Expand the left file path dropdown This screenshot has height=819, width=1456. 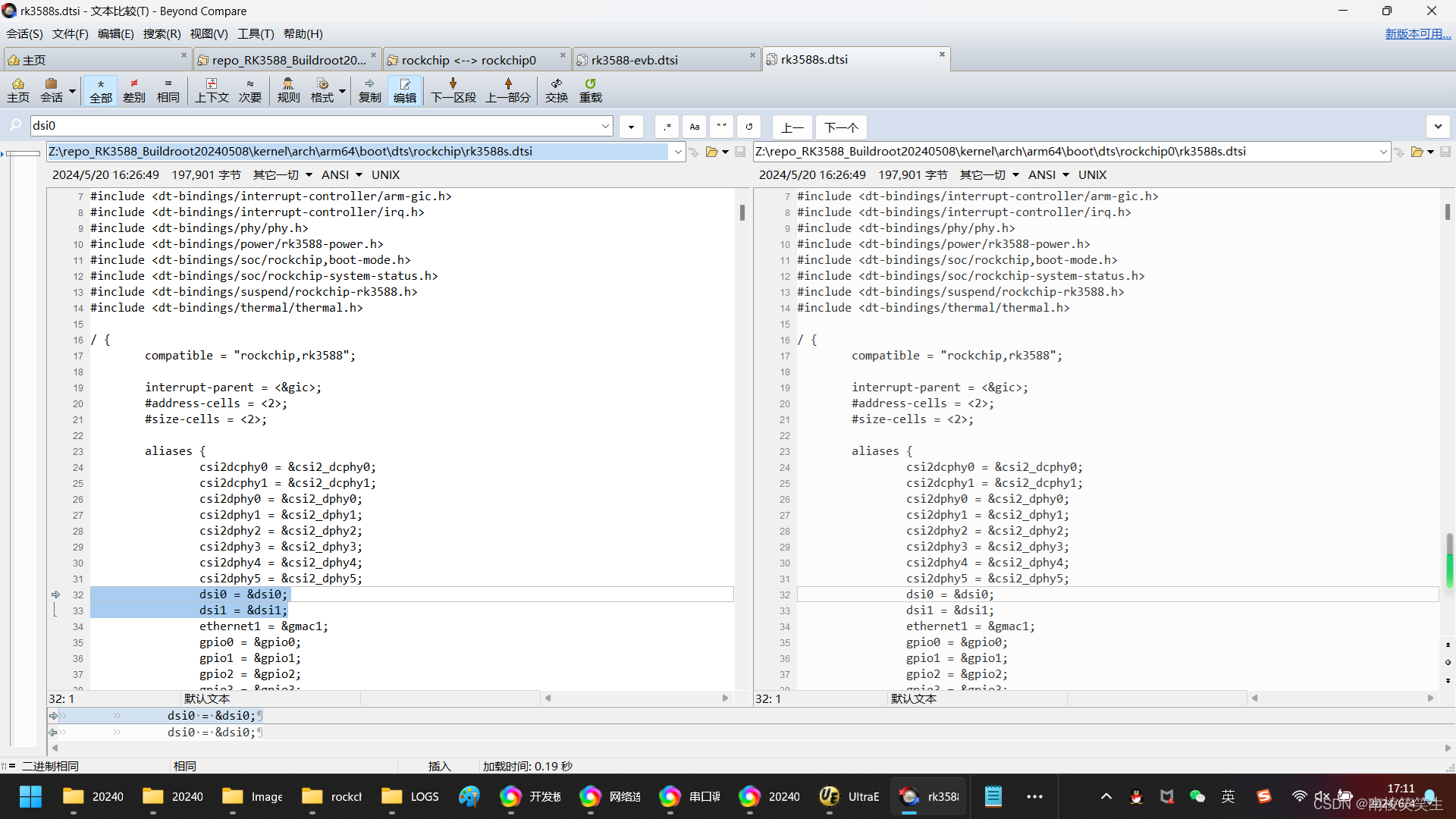click(677, 152)
